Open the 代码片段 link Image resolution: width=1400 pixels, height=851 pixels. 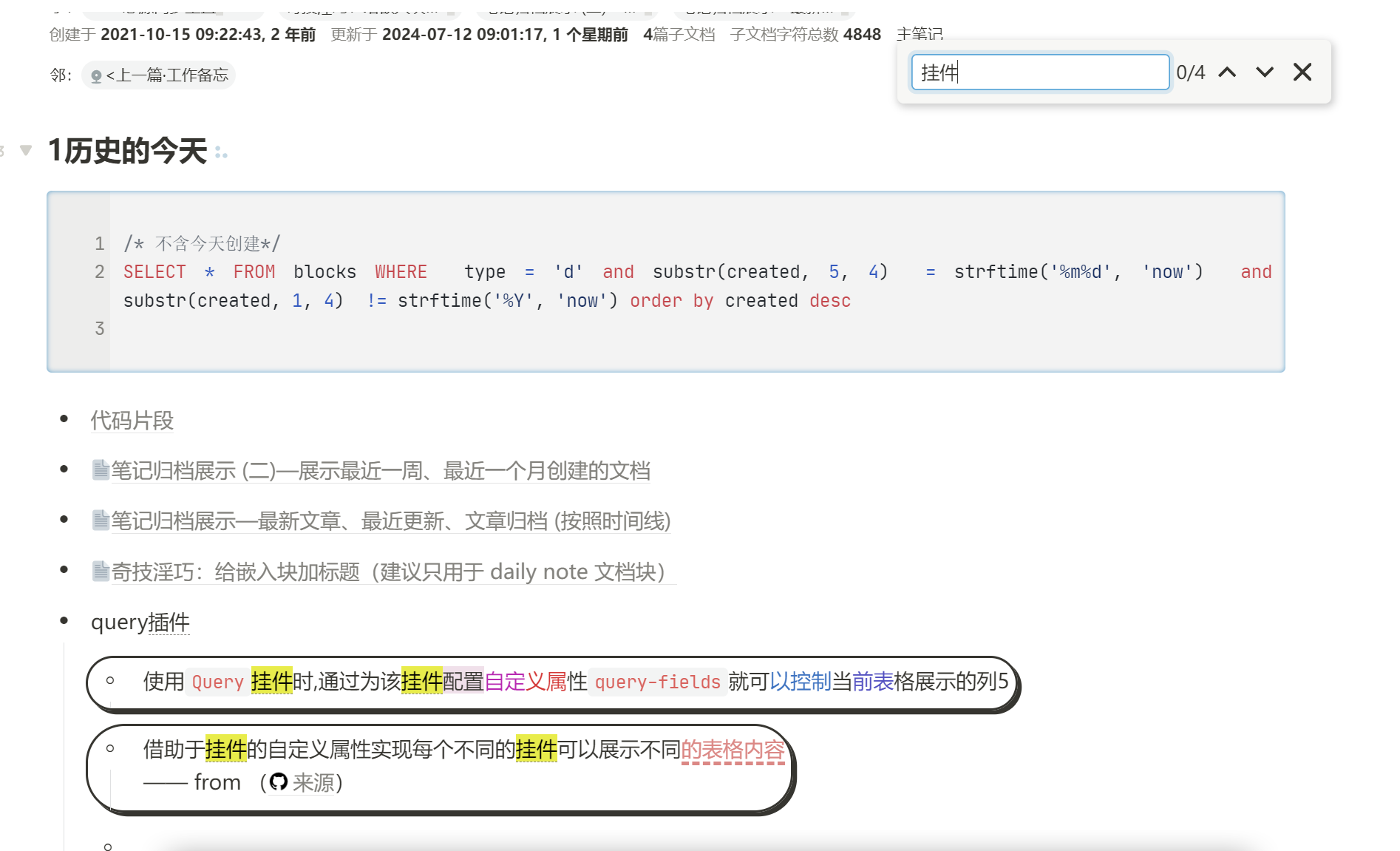pyautogui.click(x=132, y=421)
